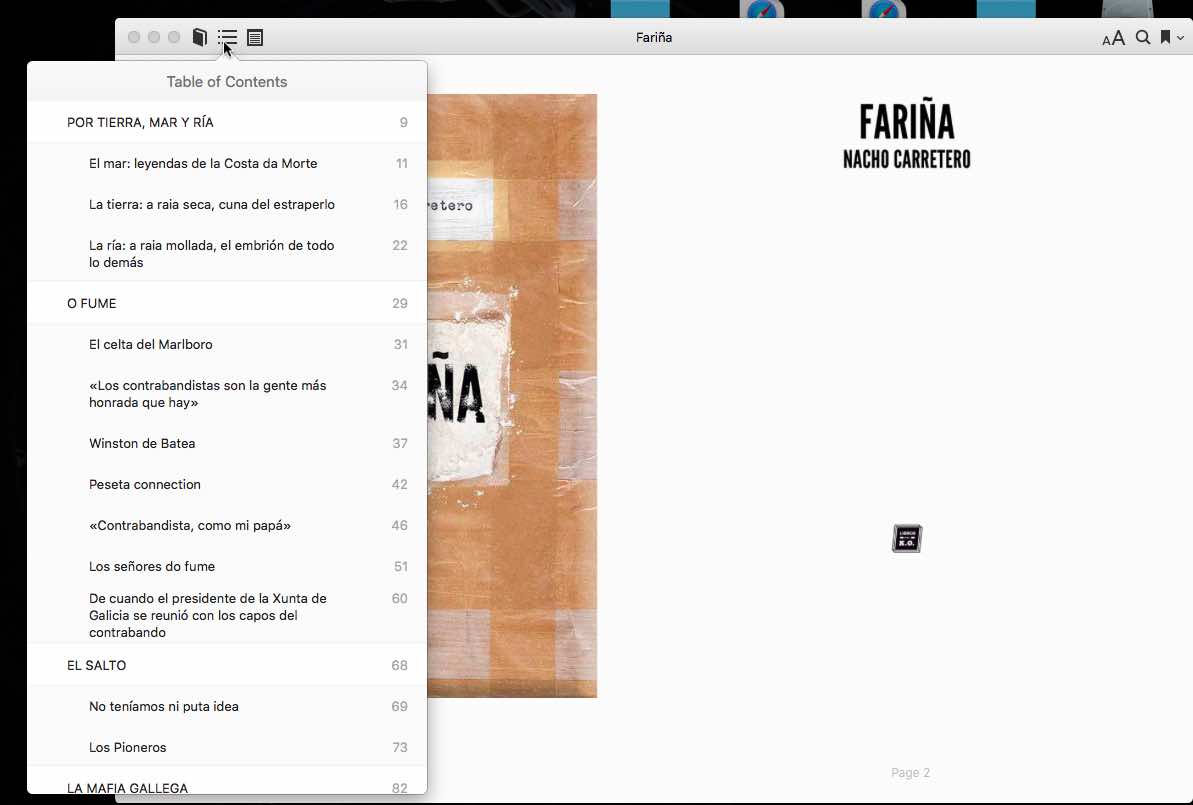Click the search magnifier icon
The height and width of the screenshot is (805, 1193).
pyautogui.click(x=1142, y=37)
